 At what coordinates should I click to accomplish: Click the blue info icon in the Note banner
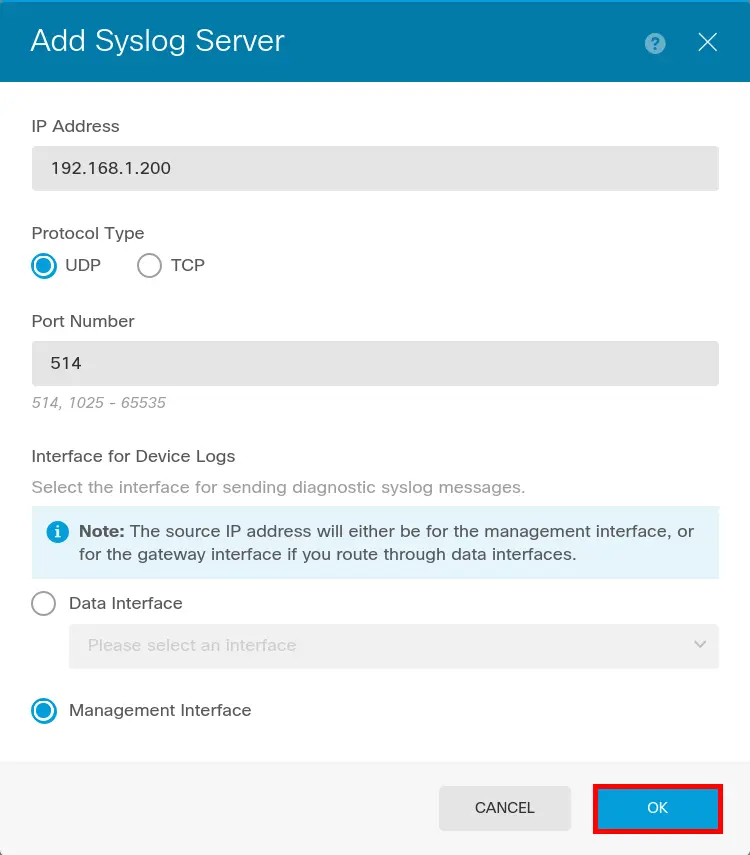[57, 531]
